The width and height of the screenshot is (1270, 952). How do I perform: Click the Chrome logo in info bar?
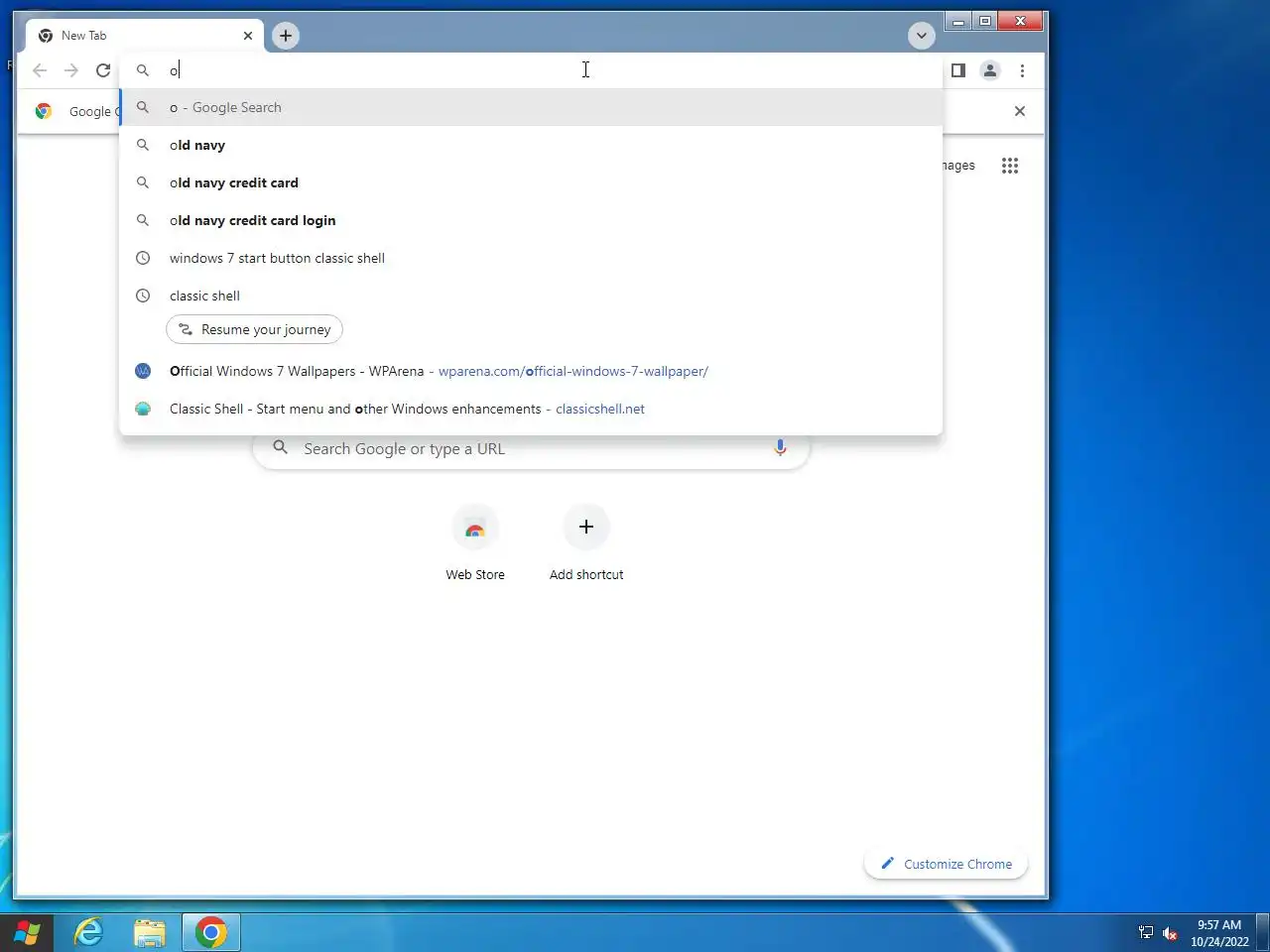pyautogui.click(x=44, y=111)
